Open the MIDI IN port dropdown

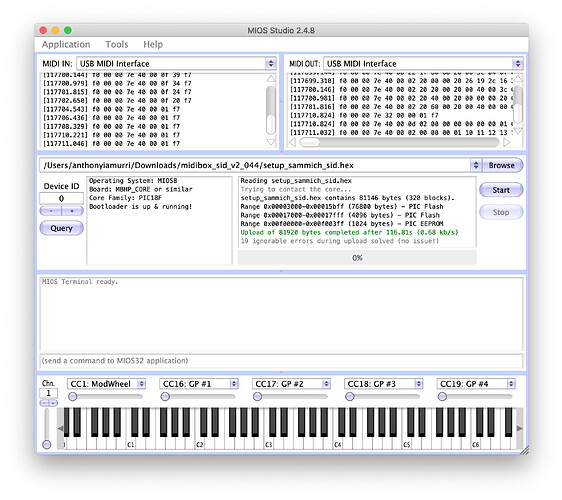click(x=177, y=63)
